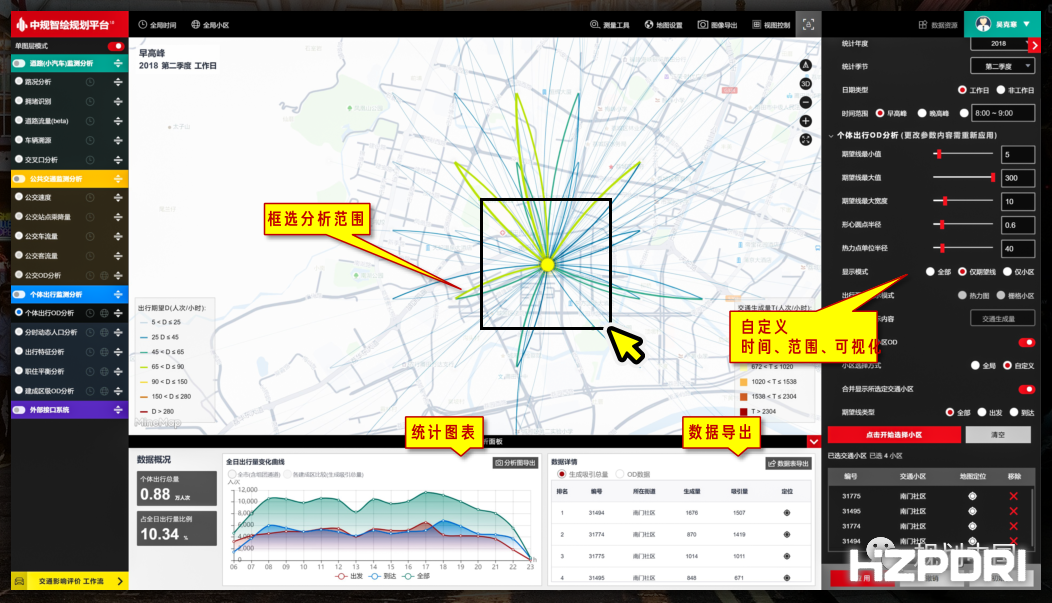Image resolution: width=1052 pixels, height=603 pixels.
Task: Open the 全局时间 menu item
Action: tap(156, 24)
